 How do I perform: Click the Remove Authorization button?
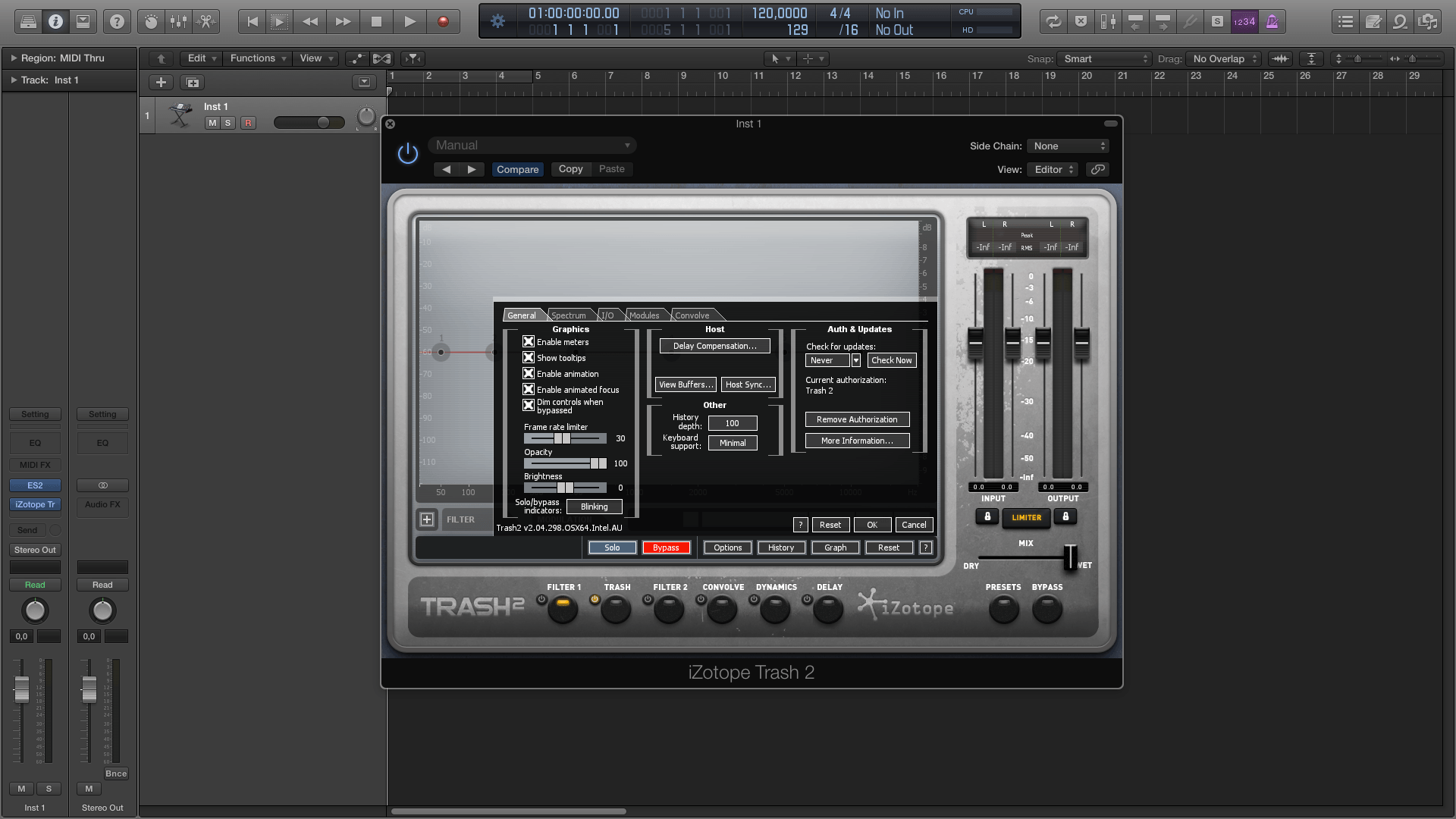click(x=857, y=419)
